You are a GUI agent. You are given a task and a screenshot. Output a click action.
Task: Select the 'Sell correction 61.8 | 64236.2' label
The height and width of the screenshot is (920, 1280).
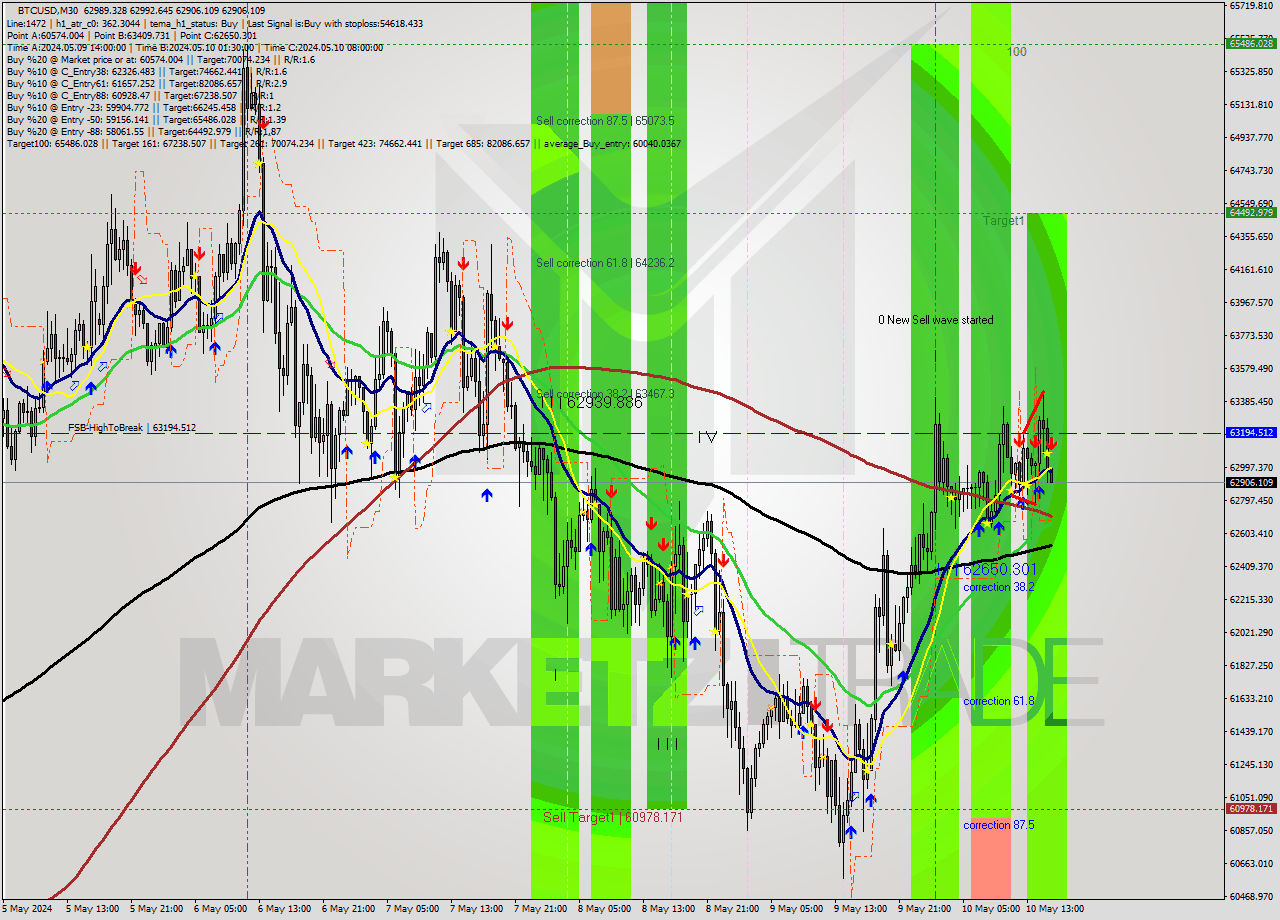pyautogui.click(x=605, y=263)
